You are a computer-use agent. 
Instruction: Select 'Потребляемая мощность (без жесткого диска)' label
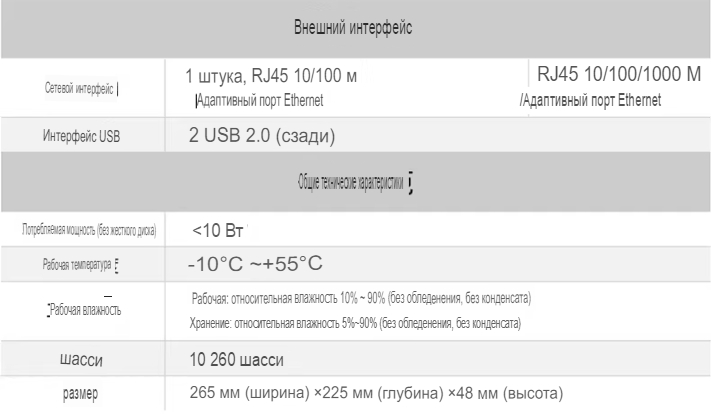coord(89,230)
